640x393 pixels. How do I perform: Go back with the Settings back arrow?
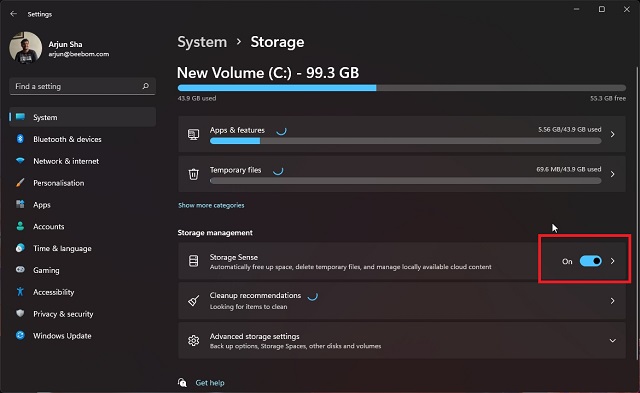coord(13,14)
